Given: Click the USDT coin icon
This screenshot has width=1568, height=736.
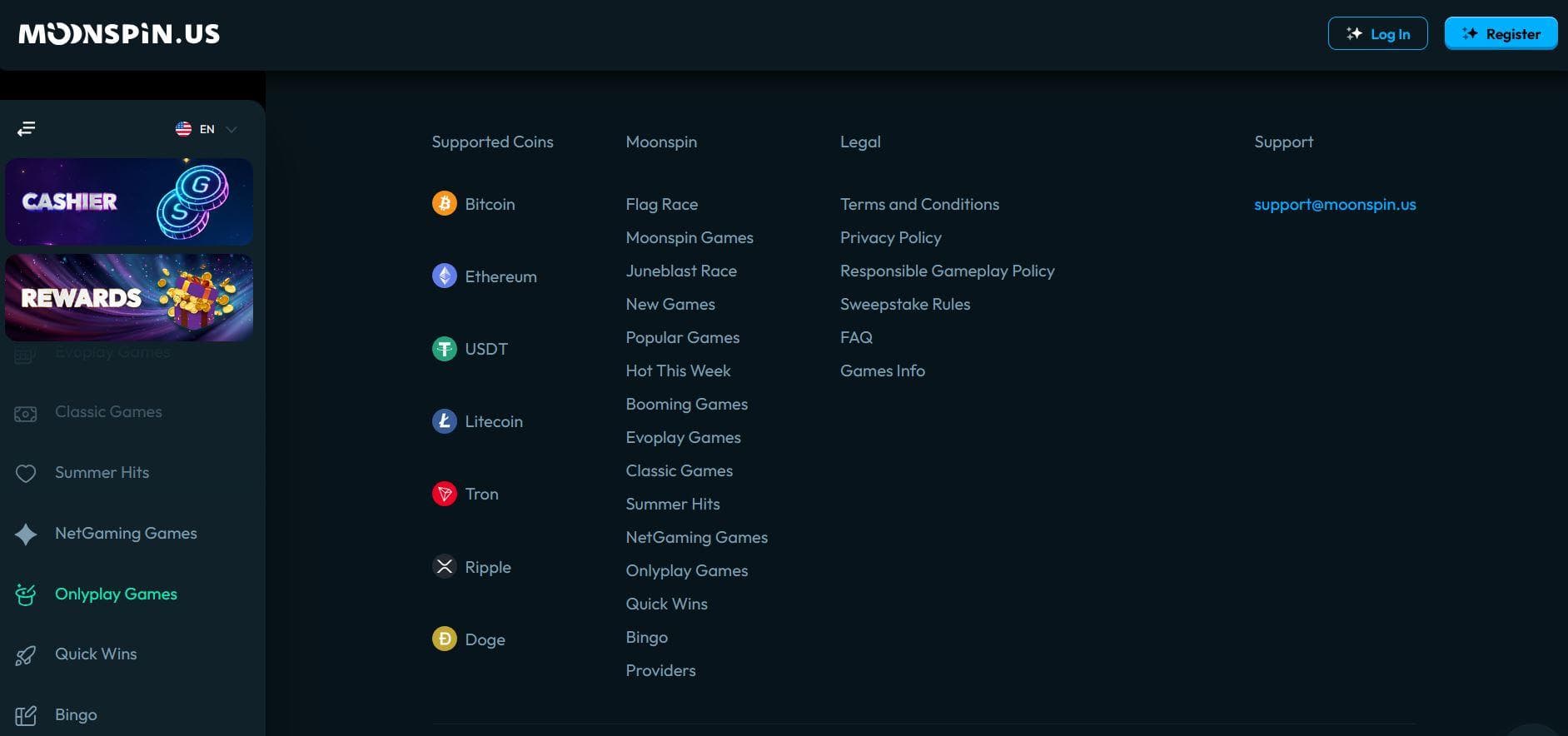Looking at the screenshot, I should click(445, 349).
